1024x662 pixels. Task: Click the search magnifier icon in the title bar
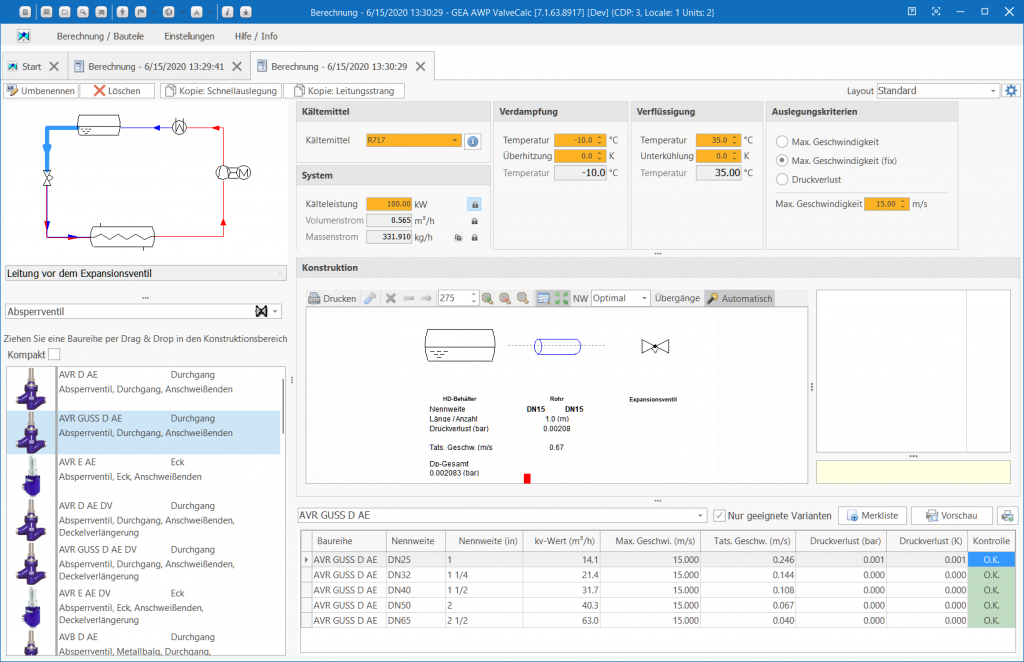pos(82,12)
